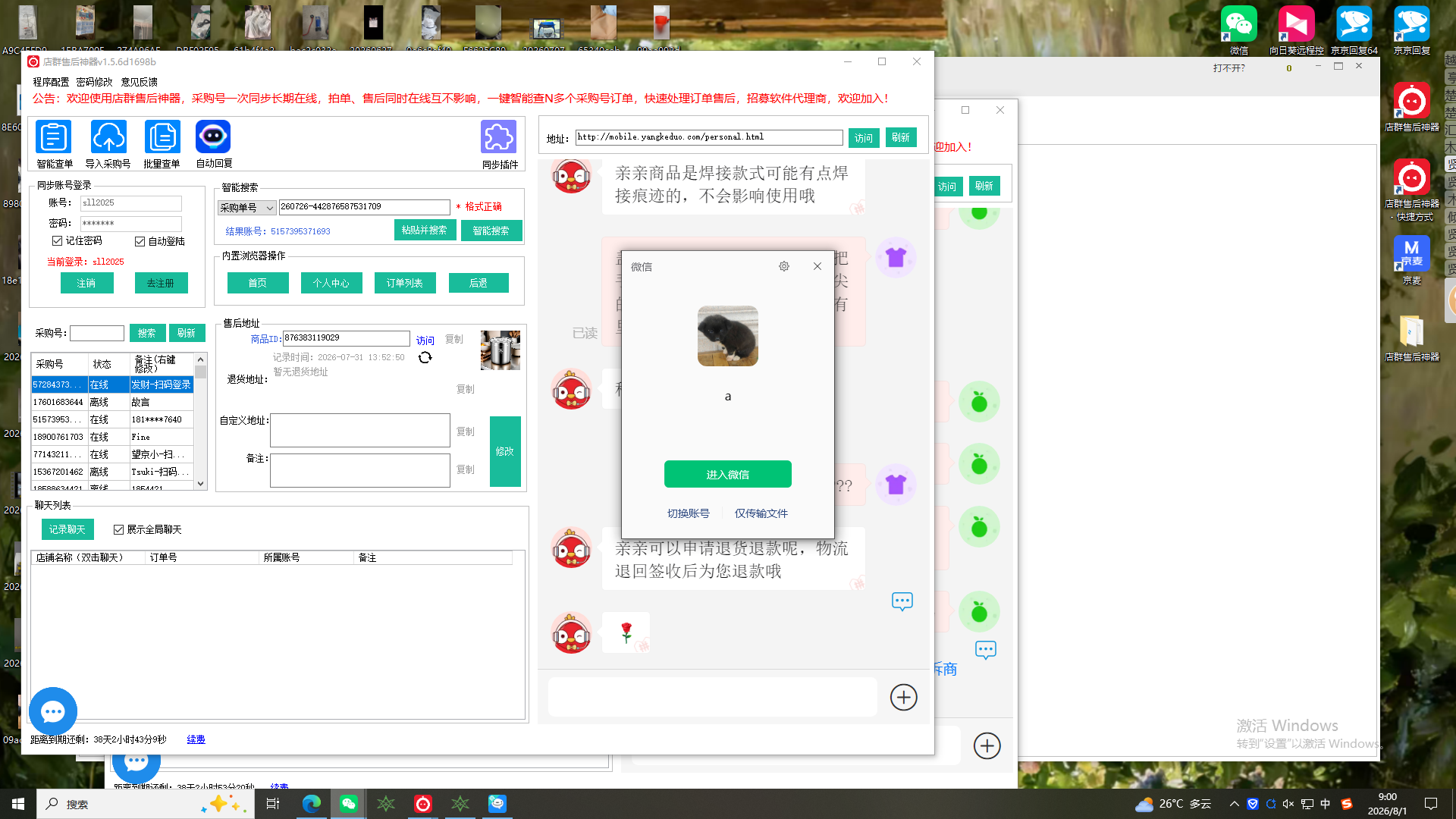
Task: Open the 店群售后神器 folder on desktop
Action: click(x=1412, y=337)
